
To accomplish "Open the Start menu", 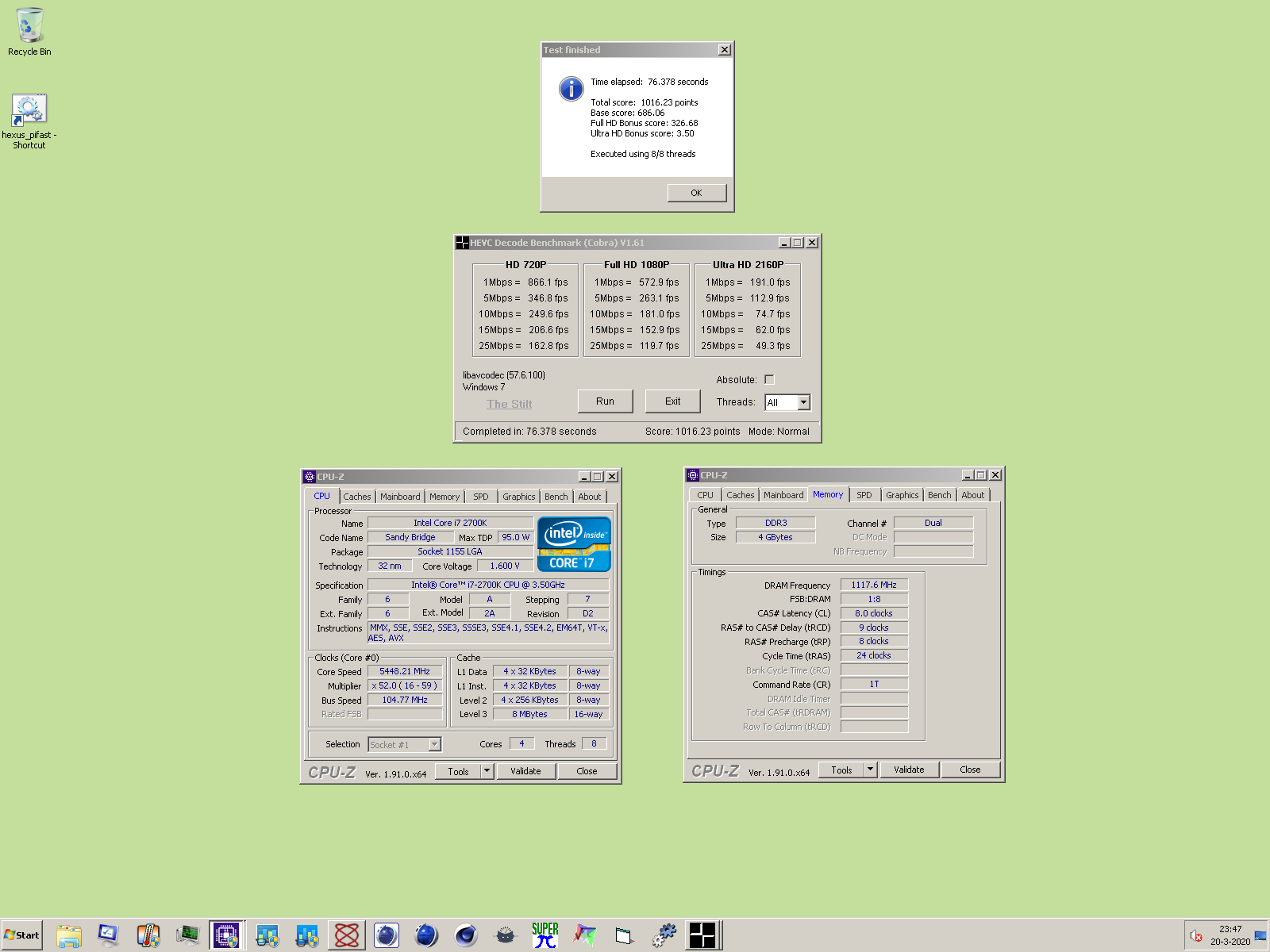I will coord(21,935).
